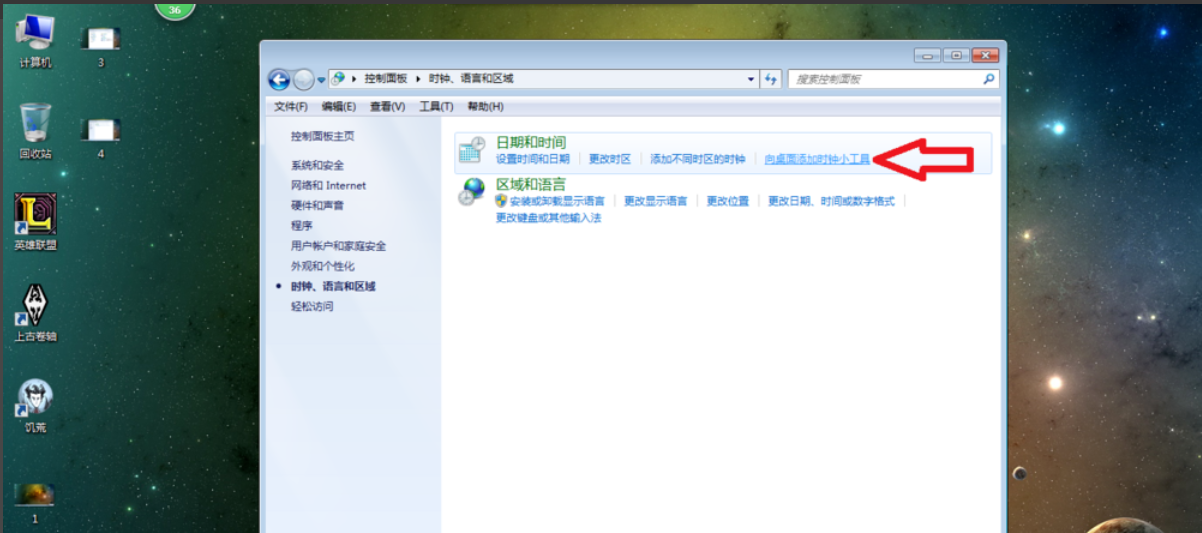
Task: Open desktop image thumbnail labeled 3
Action: (101, 40)
